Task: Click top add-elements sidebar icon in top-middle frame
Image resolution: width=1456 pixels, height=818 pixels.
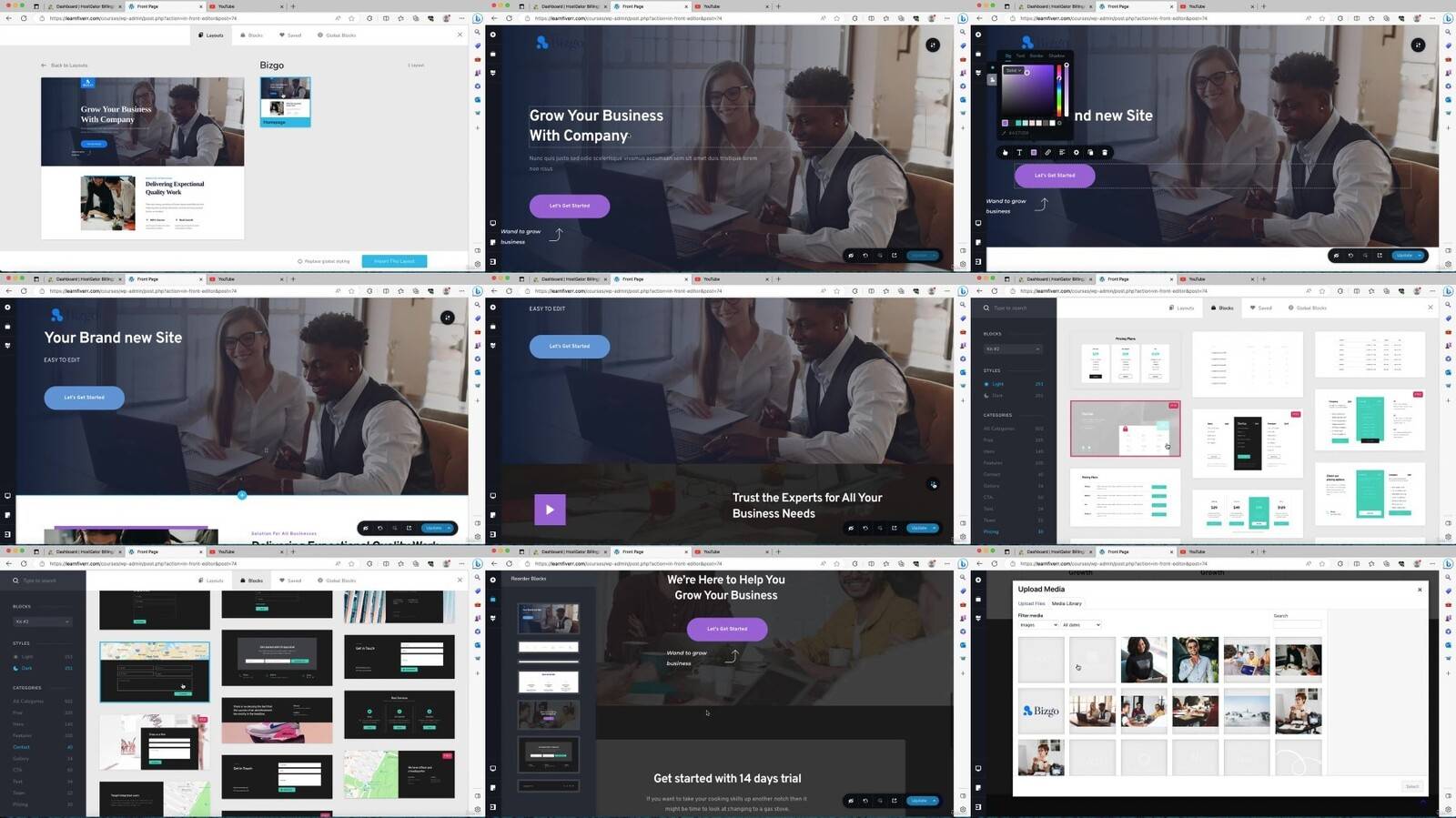Action: [493, 35]
